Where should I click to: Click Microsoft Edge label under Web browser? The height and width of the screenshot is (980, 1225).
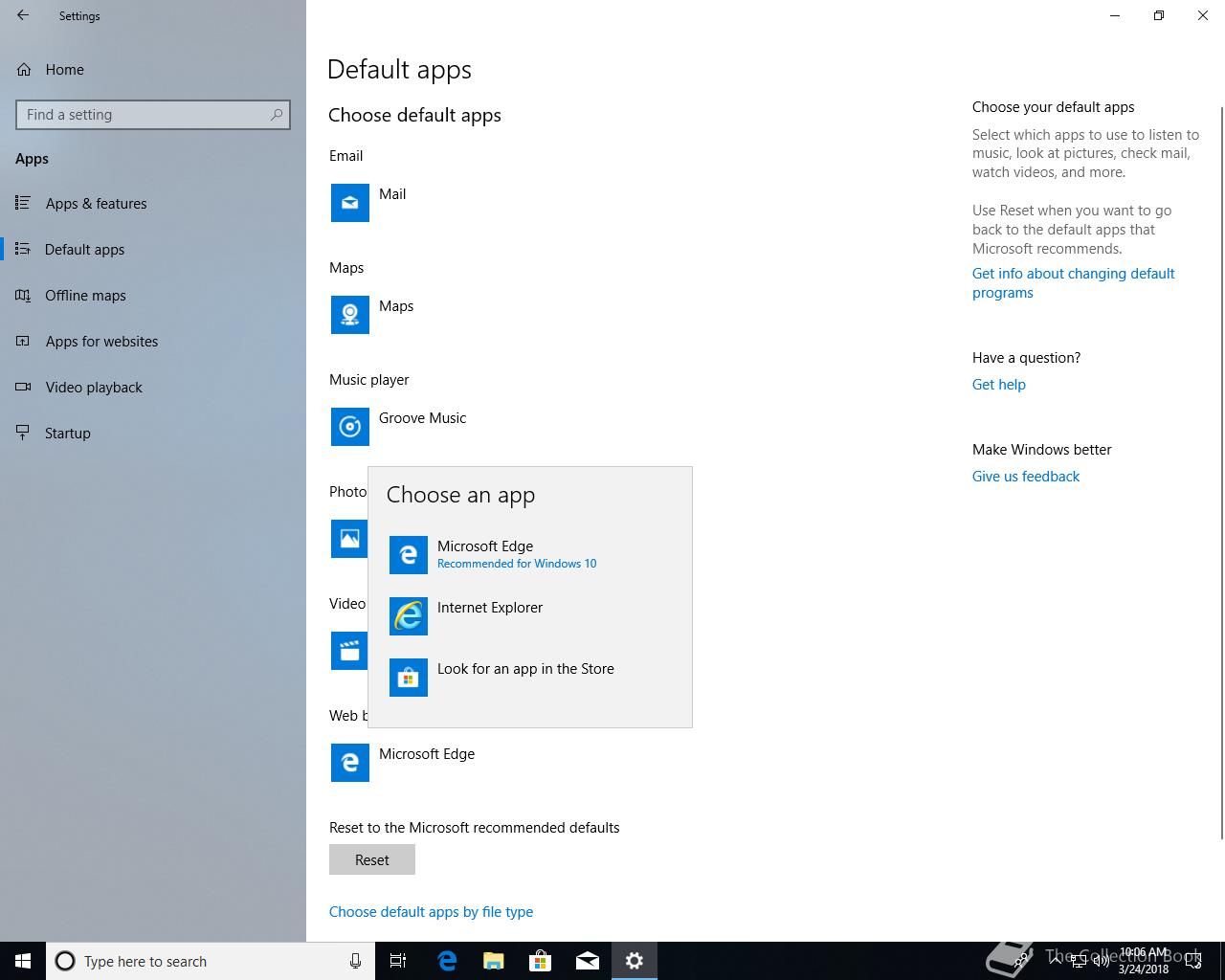(x=427, y=754)
